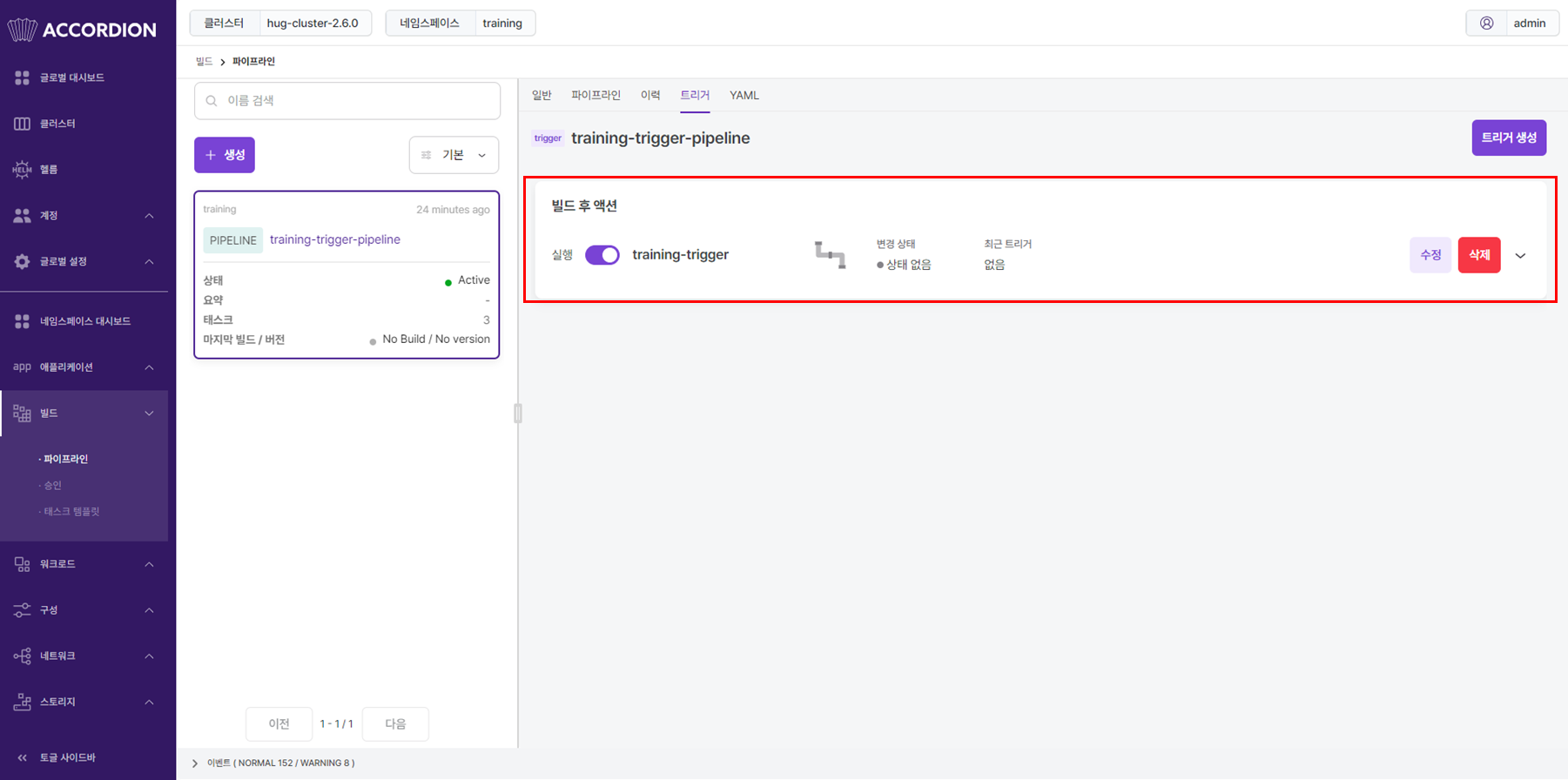Click the 네임스페이스 대시보드 icon
Screen dimensions: 1568x780
[x=23, y=321]
